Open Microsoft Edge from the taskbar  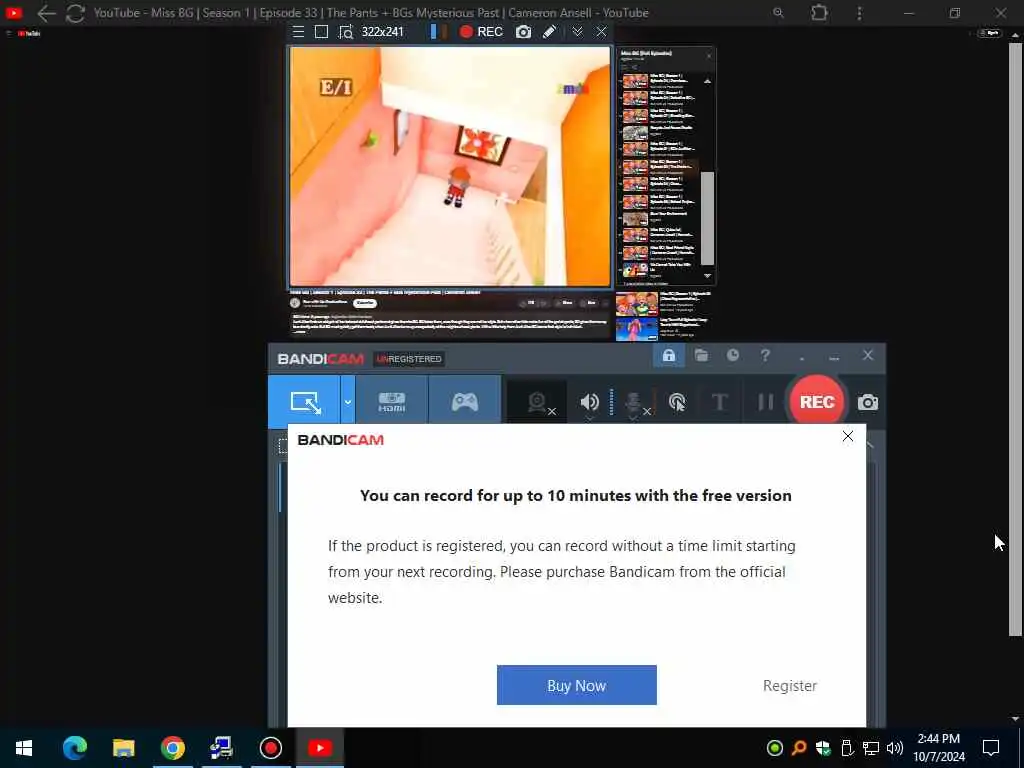click(74, 748)
